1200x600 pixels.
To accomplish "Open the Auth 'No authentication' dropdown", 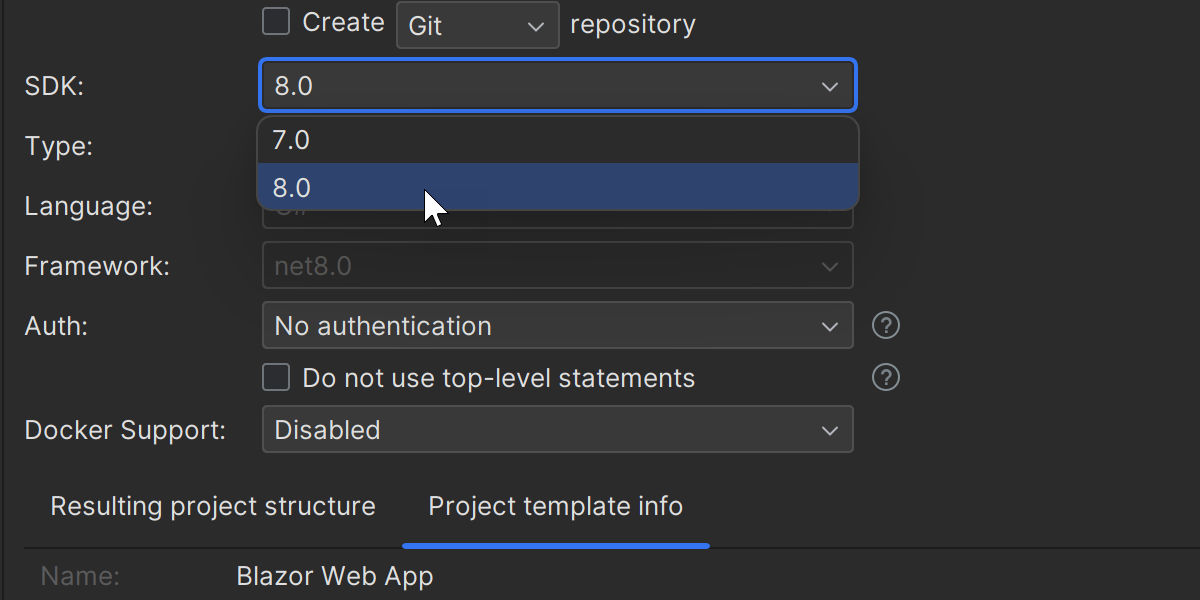I will 557,326.
